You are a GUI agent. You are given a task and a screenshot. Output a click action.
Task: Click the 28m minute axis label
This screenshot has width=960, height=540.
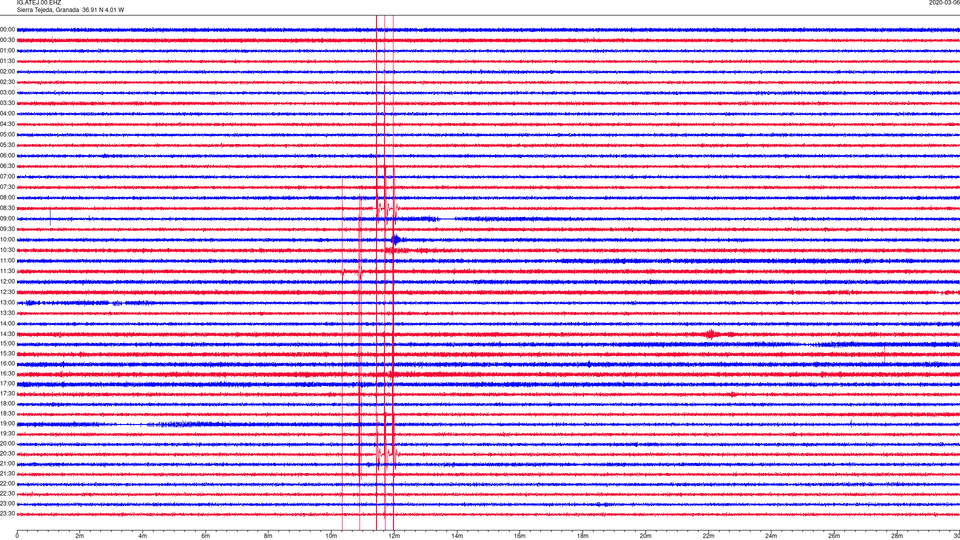897,536
